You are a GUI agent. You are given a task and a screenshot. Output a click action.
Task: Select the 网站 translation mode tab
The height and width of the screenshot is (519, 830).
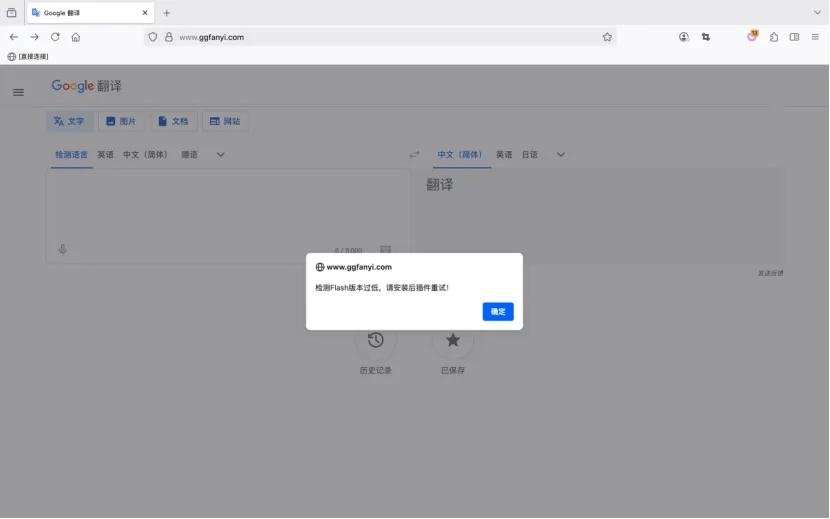coord(225,121)
